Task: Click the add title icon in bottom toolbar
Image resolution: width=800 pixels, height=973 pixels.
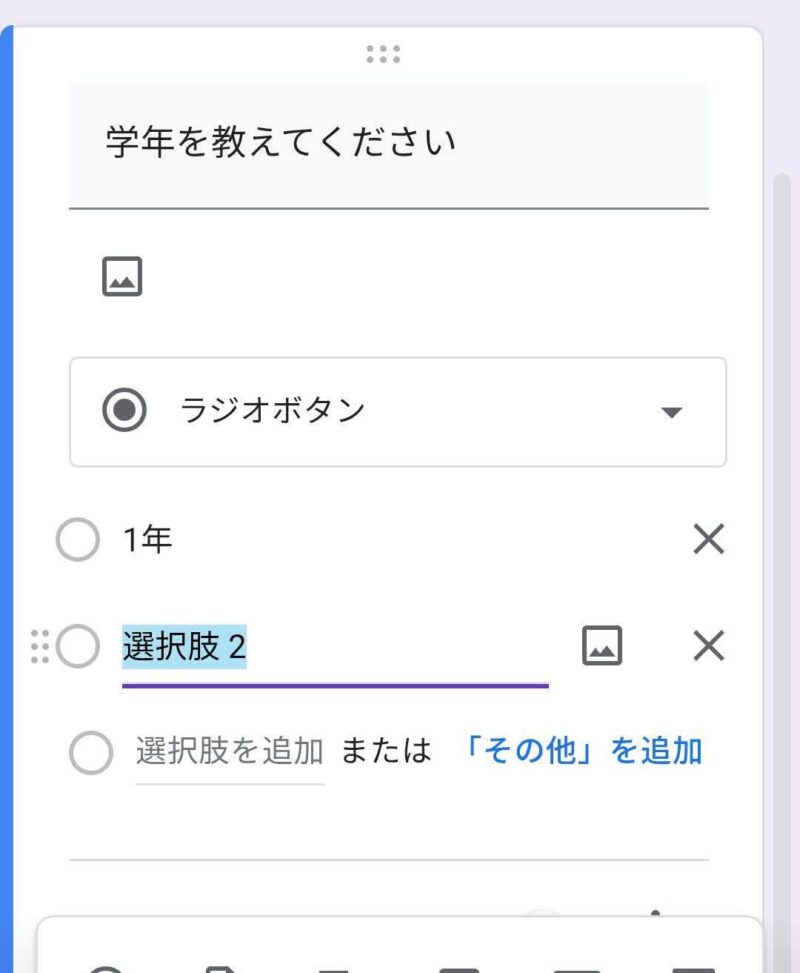Action: coord(333,969)
